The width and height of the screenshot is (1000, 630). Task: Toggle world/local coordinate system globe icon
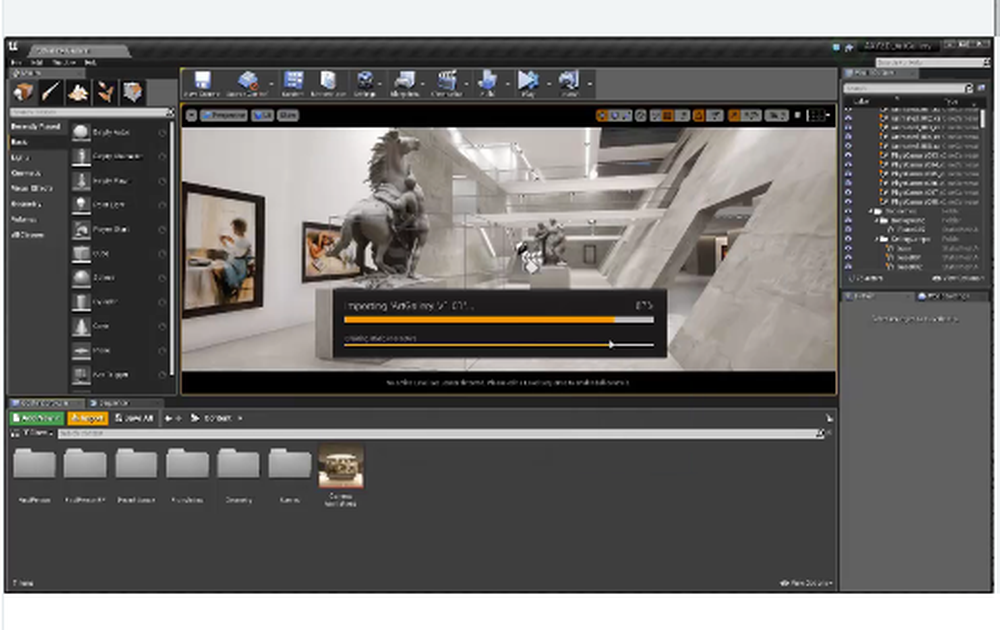[641, 115]
